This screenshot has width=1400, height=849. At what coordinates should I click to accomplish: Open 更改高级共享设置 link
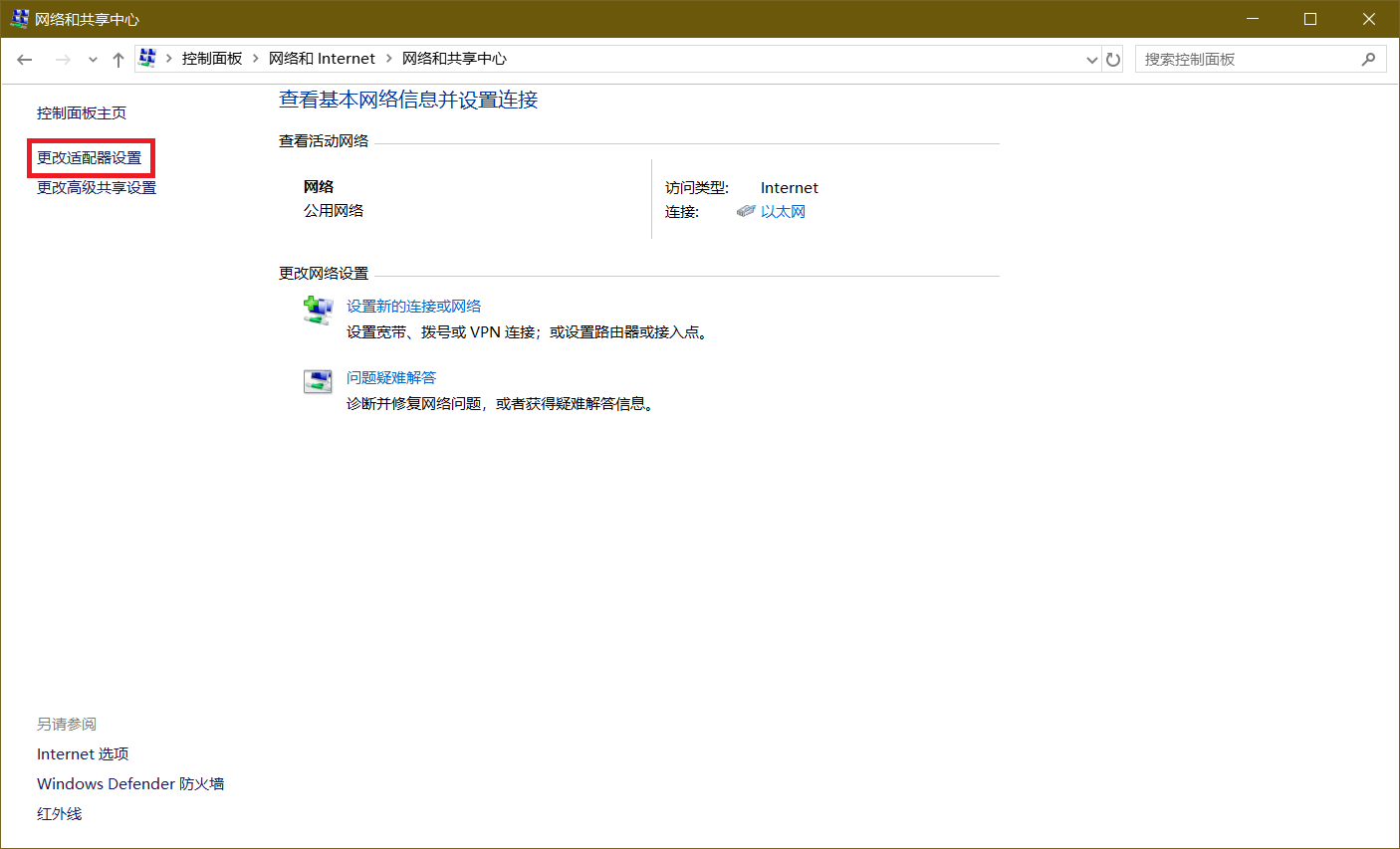(x=97, y=188)
